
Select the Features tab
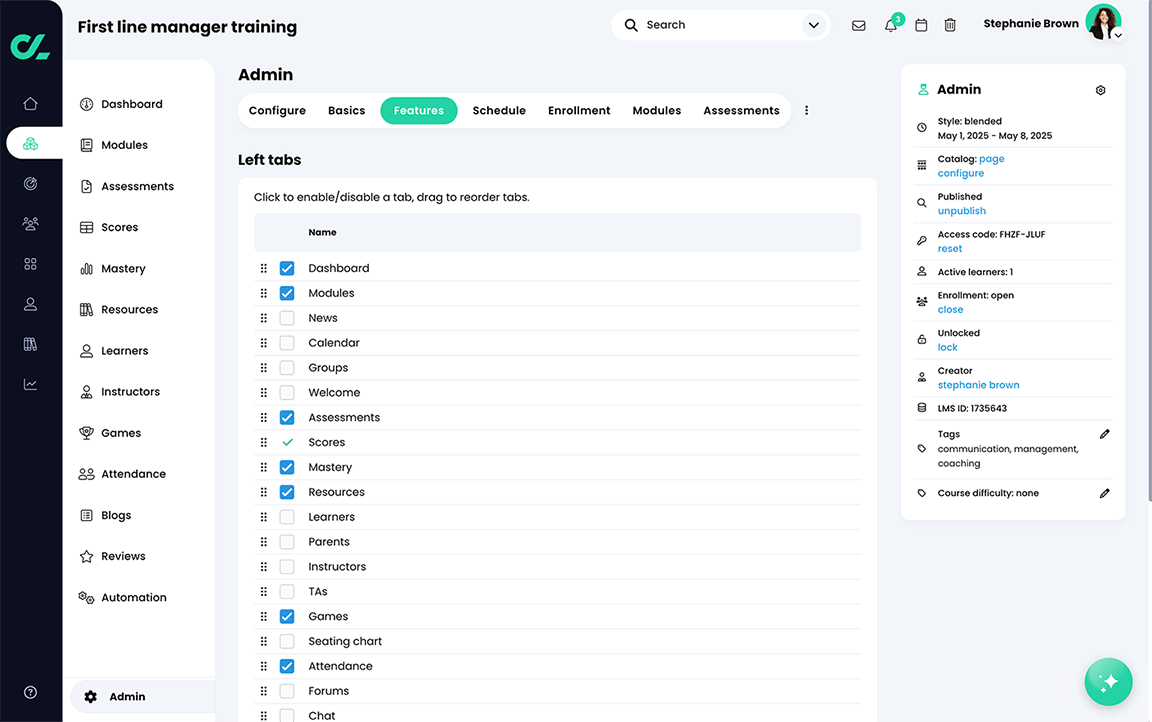[419, 110]
